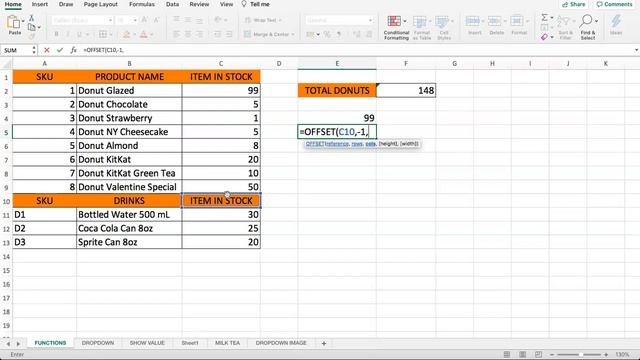Click the Font Color letter icon
Viewport: 640px width, 360px height.
(143, 34)
